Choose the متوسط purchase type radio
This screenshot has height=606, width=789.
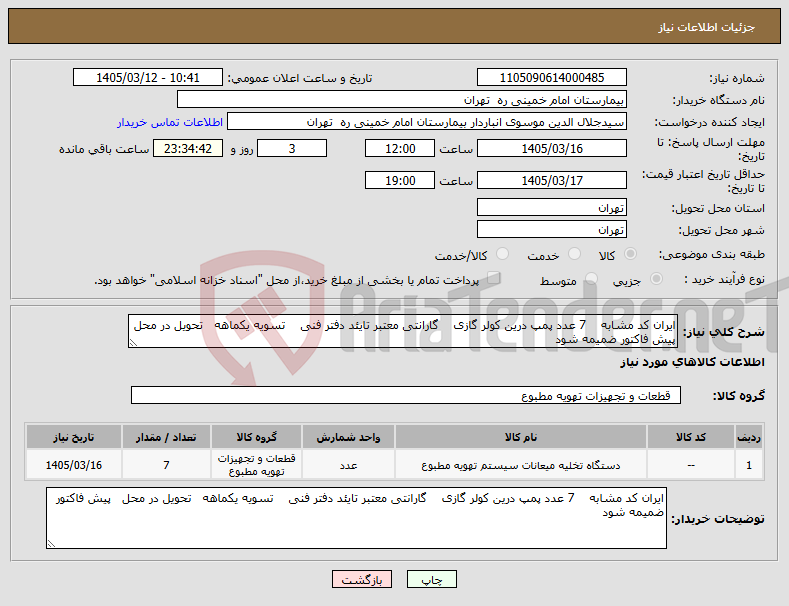591,279
